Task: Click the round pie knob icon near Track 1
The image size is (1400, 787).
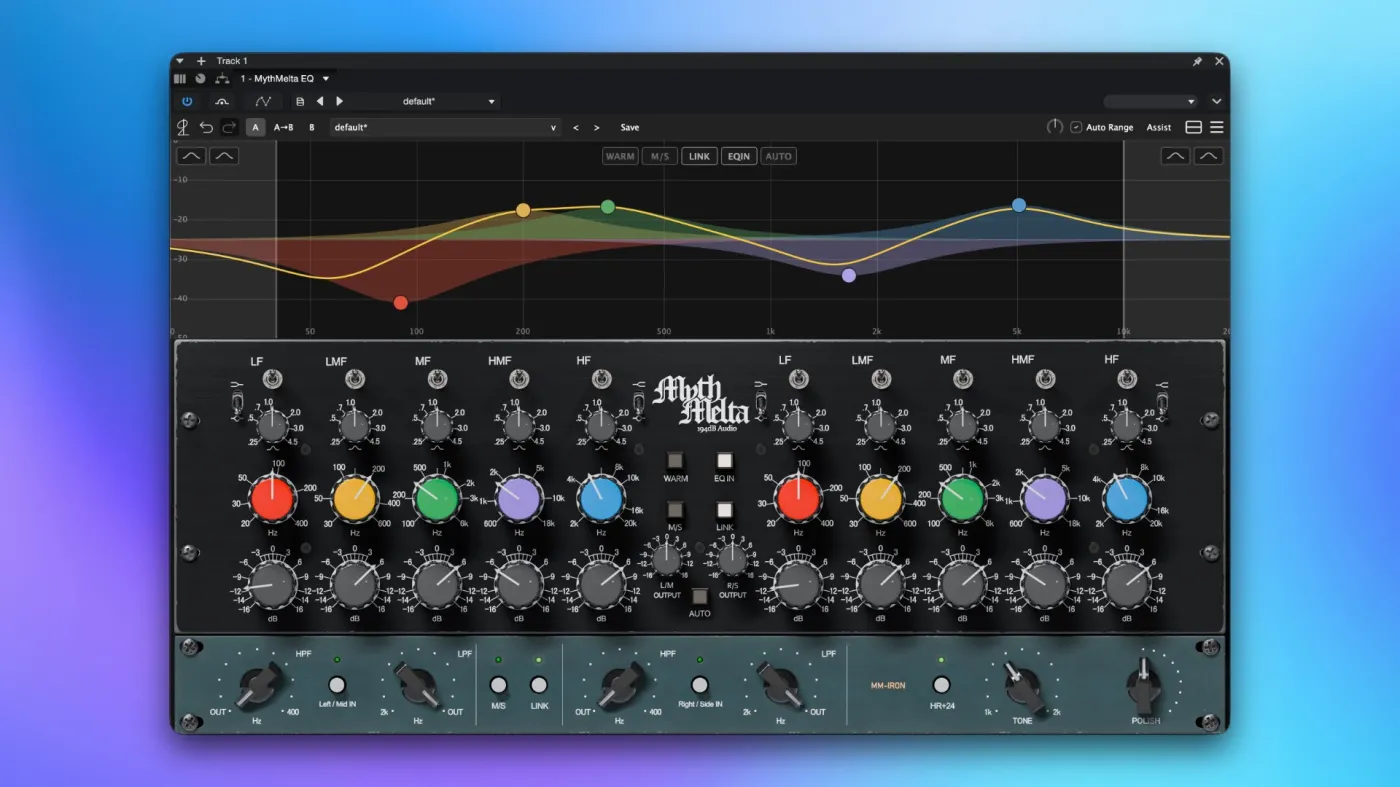Action: (x=200, y=78)
